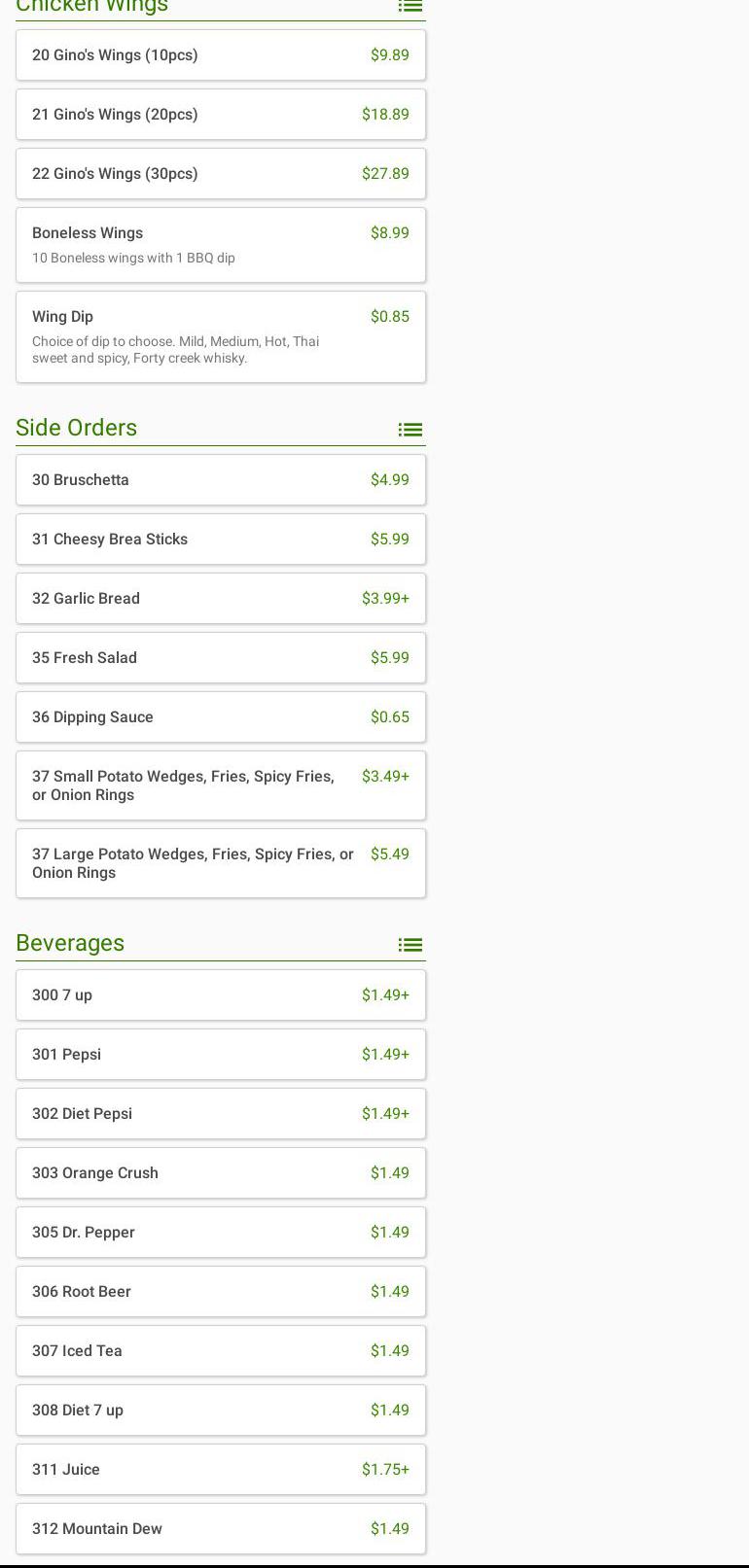Pick 307 Iced Tea beverage
749x1568 pixels.
tap(221, 1350)
